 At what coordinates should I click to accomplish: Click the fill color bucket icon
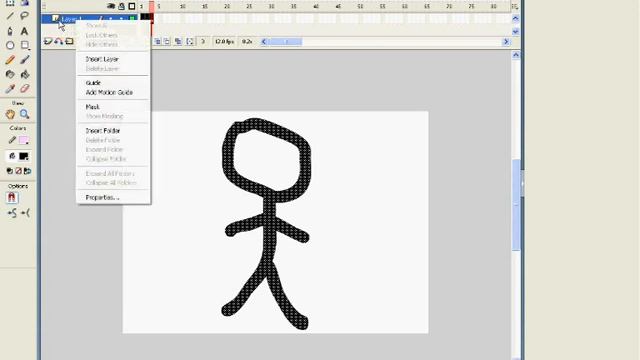(x=12, y=156)
